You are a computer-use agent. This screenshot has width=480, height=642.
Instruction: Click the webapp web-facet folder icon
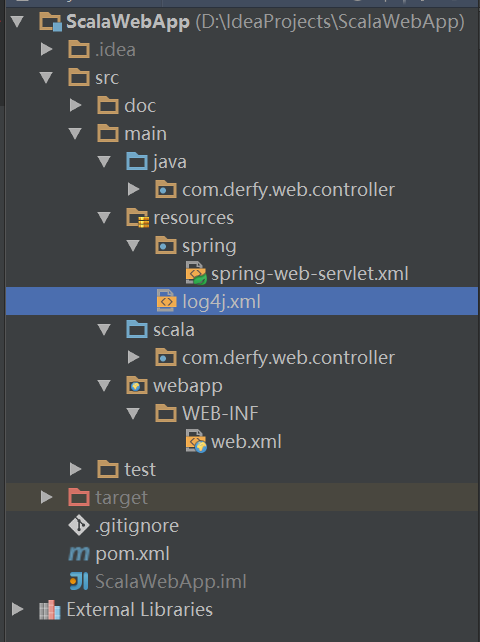137,386
